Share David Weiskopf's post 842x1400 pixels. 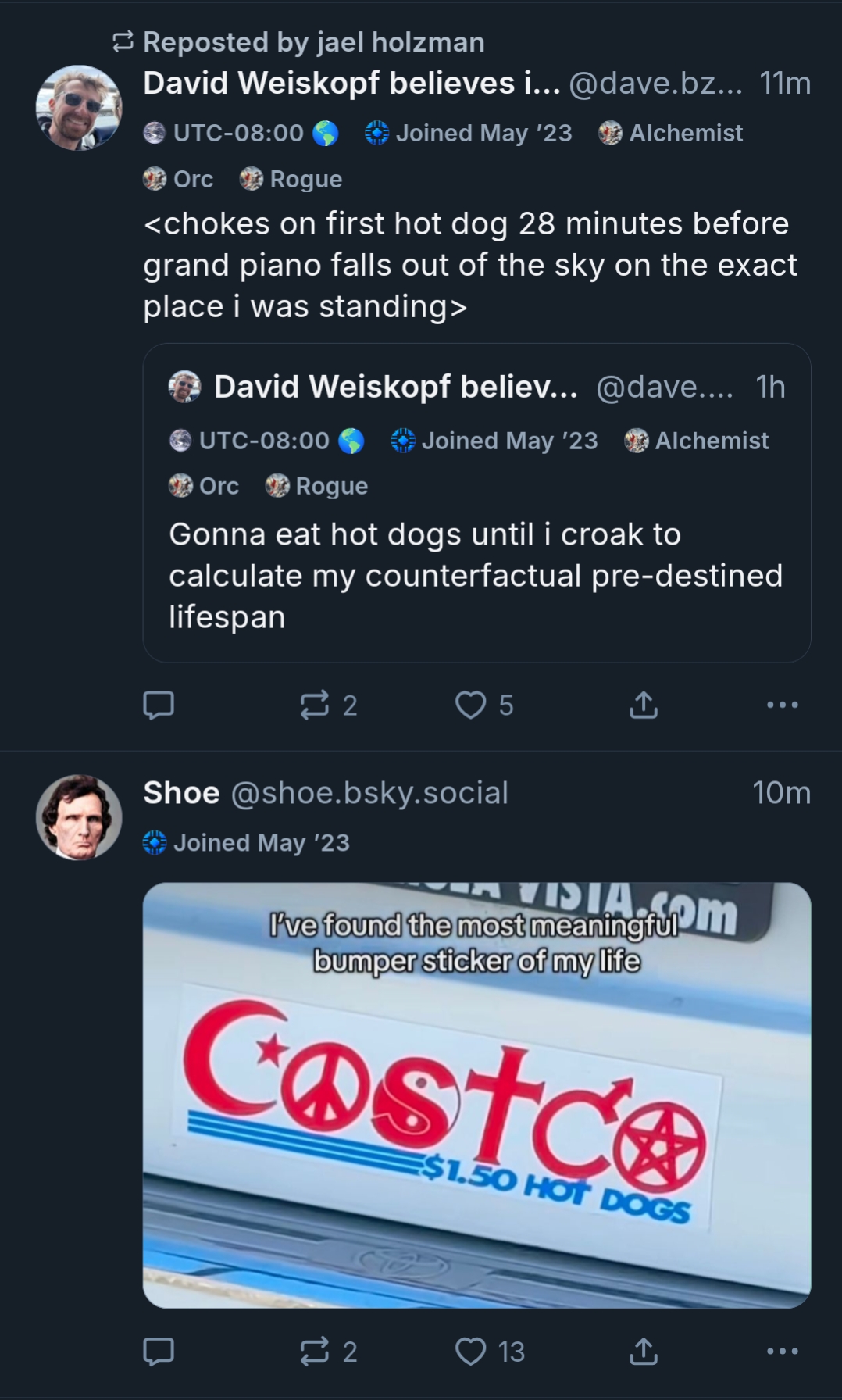(x=643, y=705)
